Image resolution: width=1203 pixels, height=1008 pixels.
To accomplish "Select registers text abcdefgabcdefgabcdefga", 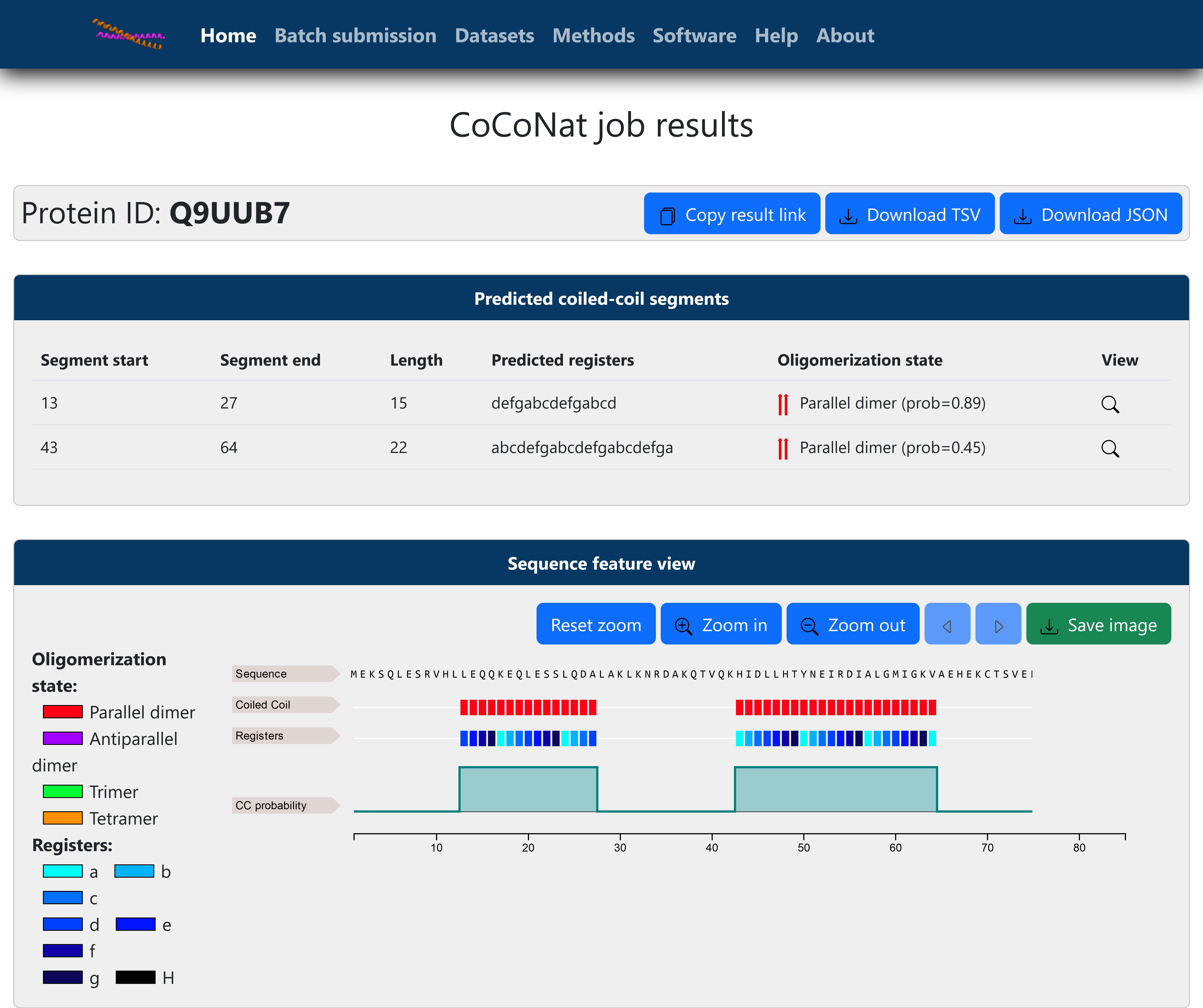I will pos(582,448).
